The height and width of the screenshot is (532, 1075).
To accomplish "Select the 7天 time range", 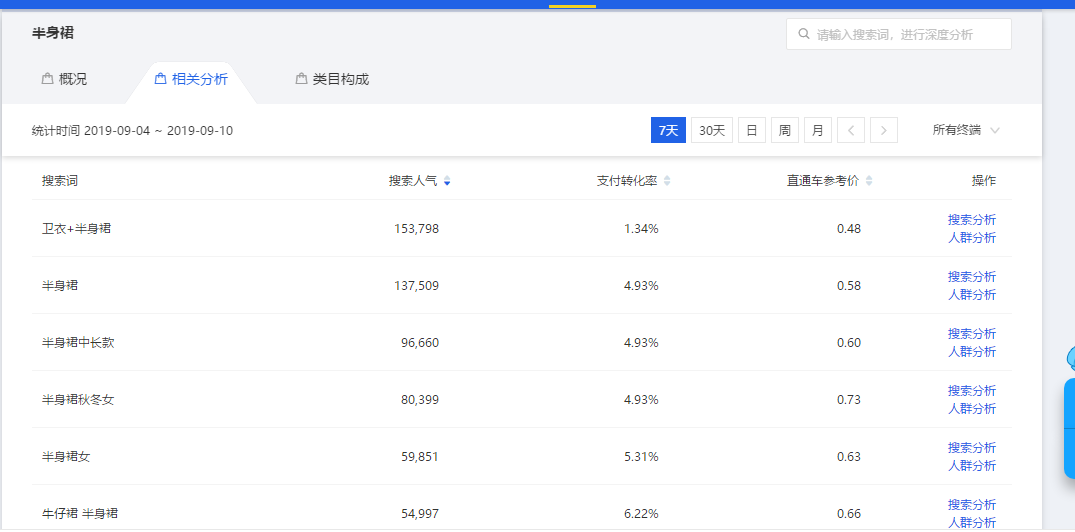I will 668,130.
